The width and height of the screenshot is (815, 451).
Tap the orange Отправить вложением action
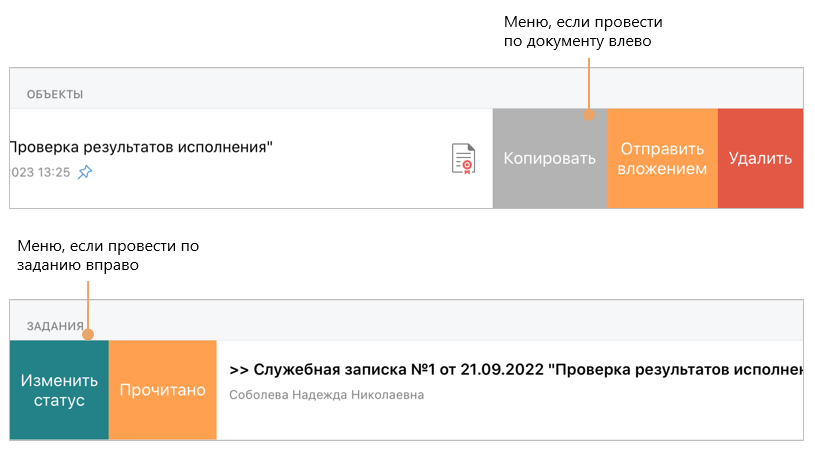coord(662,158)
